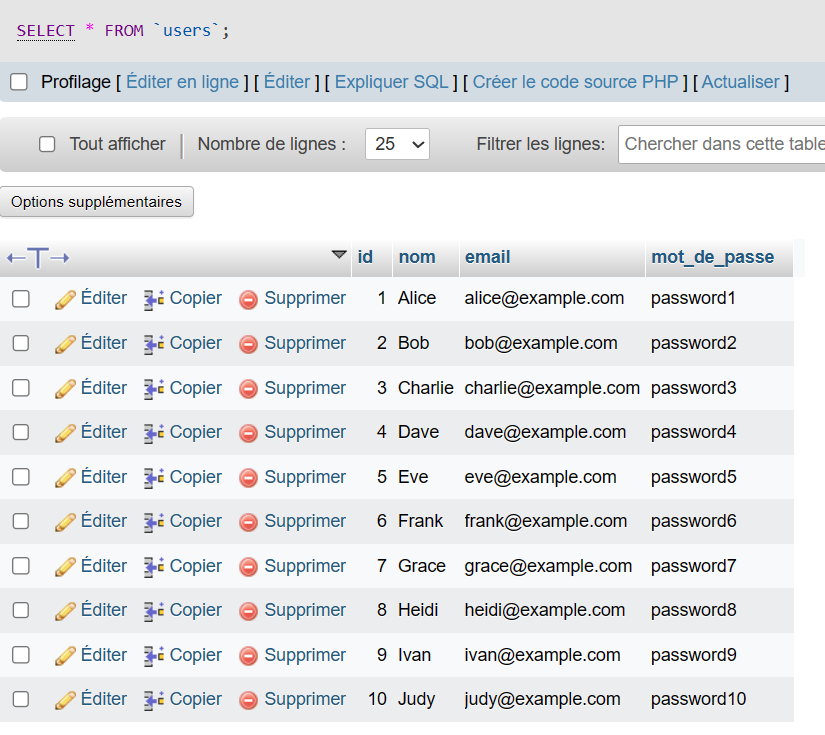Viewport: 825px width, 735px height.
Task: Click the column options dropdown triangle
Action: 339,255
